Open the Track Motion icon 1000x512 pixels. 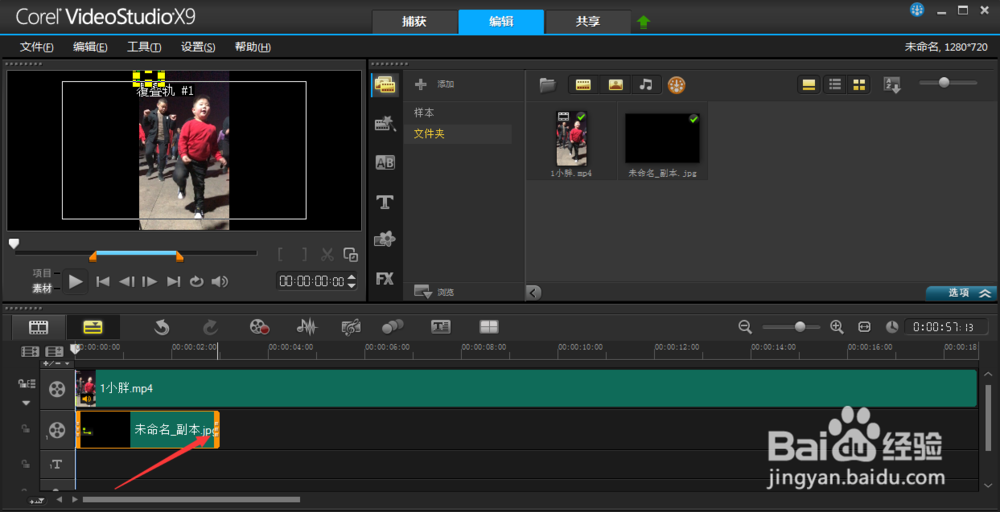pos(392,328)
